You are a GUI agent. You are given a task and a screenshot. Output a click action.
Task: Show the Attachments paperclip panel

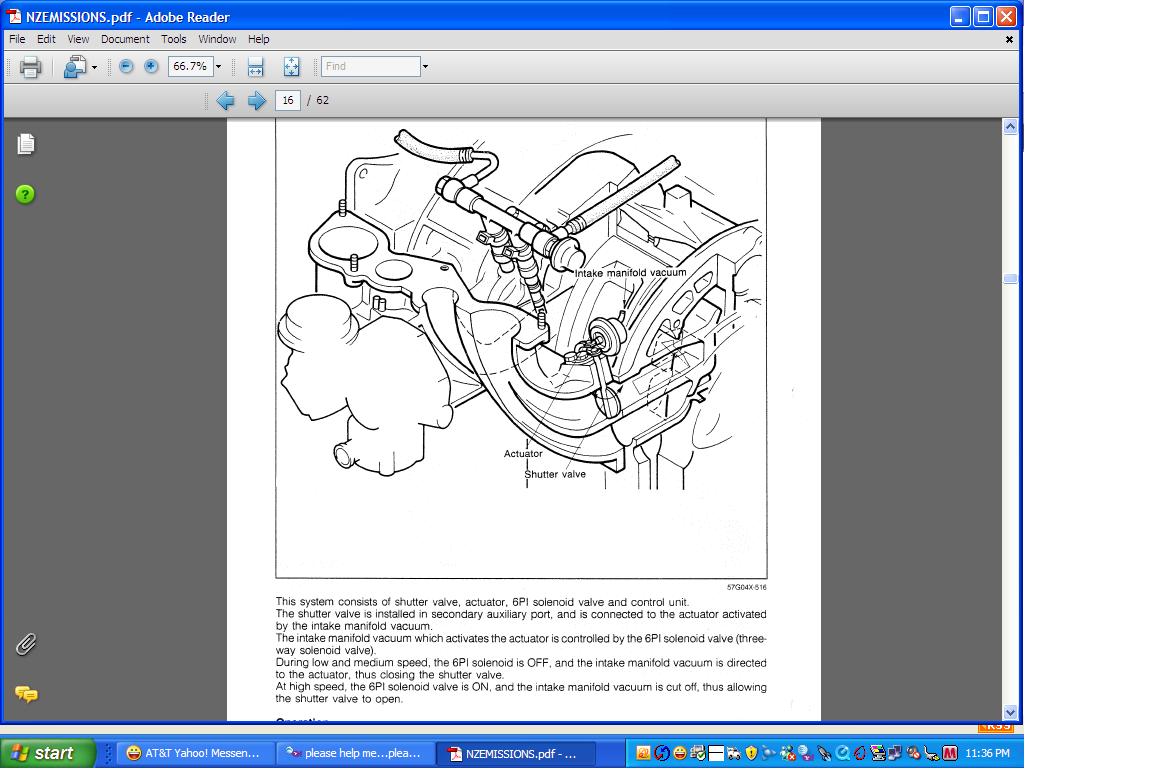pos(26,644)
